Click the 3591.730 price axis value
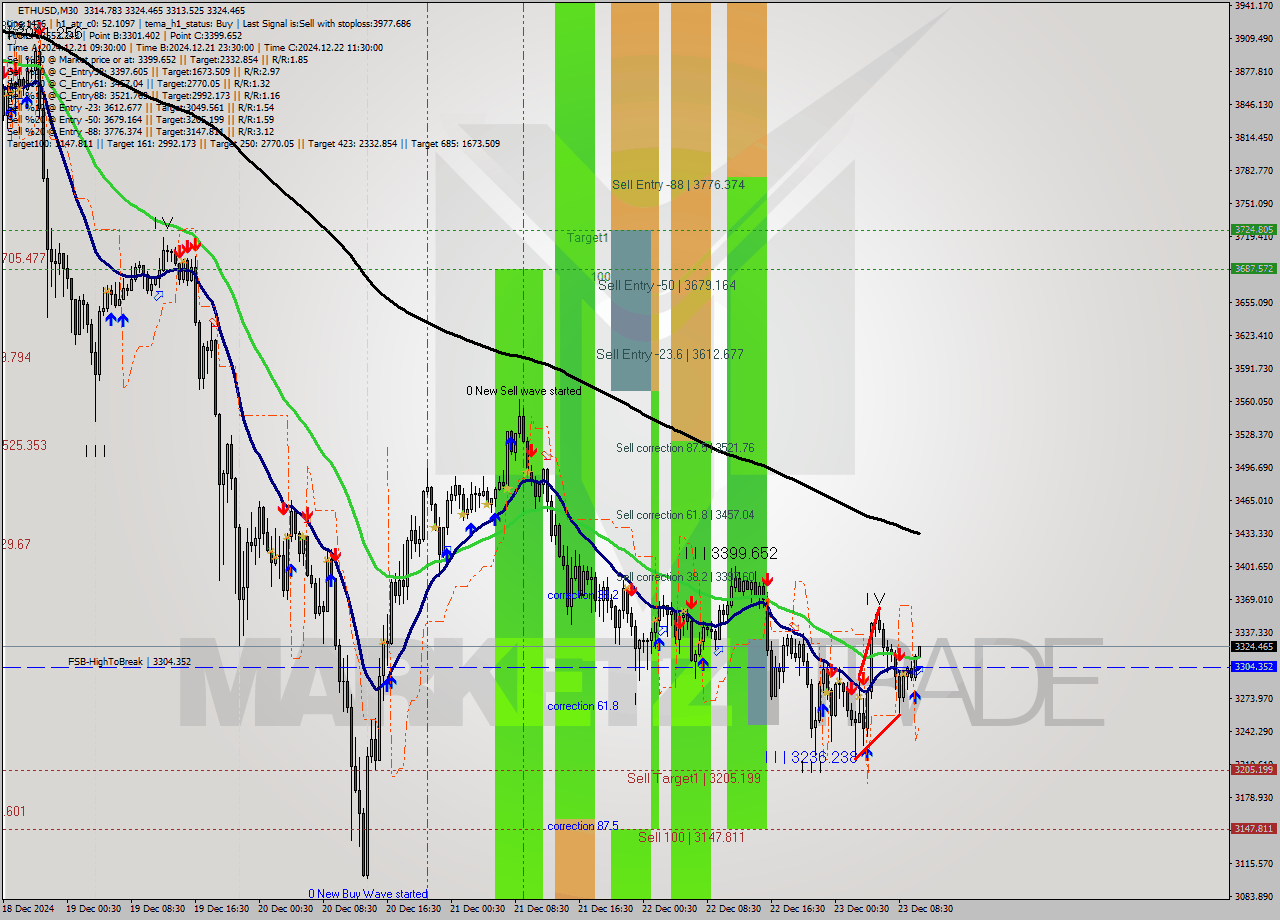The width and height of the screenshot is (1280, 920). pyautogui.click(x=1254, y=368)
